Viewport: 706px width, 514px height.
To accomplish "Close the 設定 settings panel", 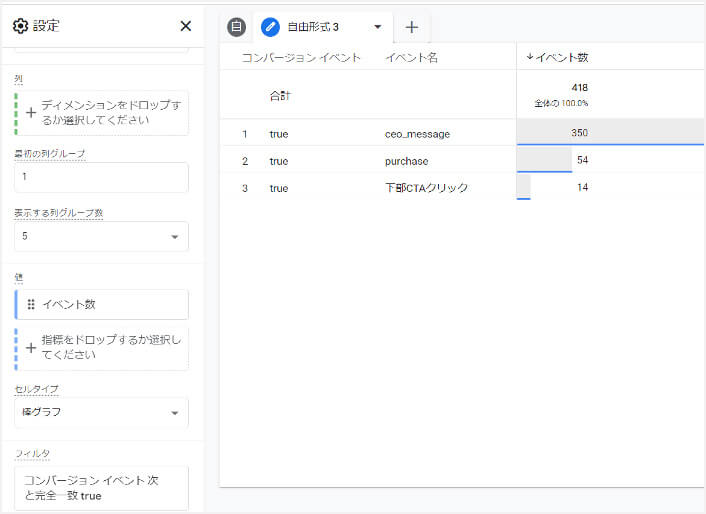I will [x=186, y=26].
